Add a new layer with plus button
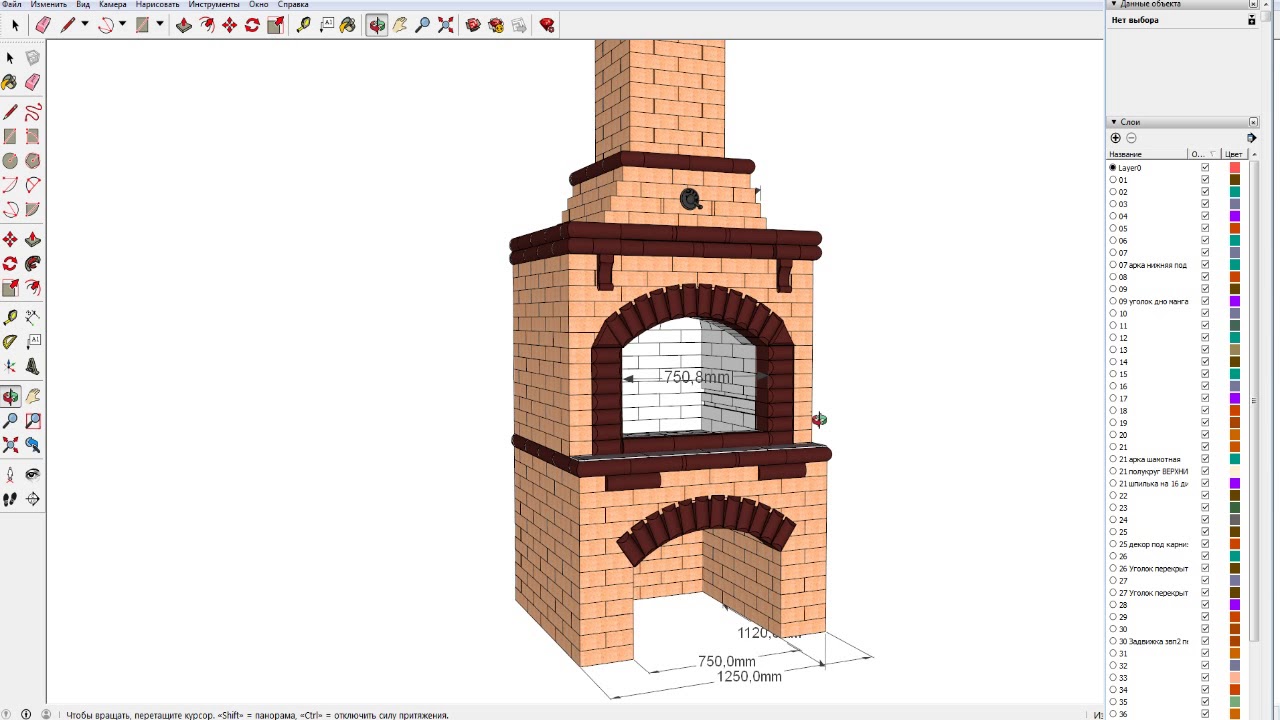The width and height of the screenshot is (1280, 720). pos(1116,138)
